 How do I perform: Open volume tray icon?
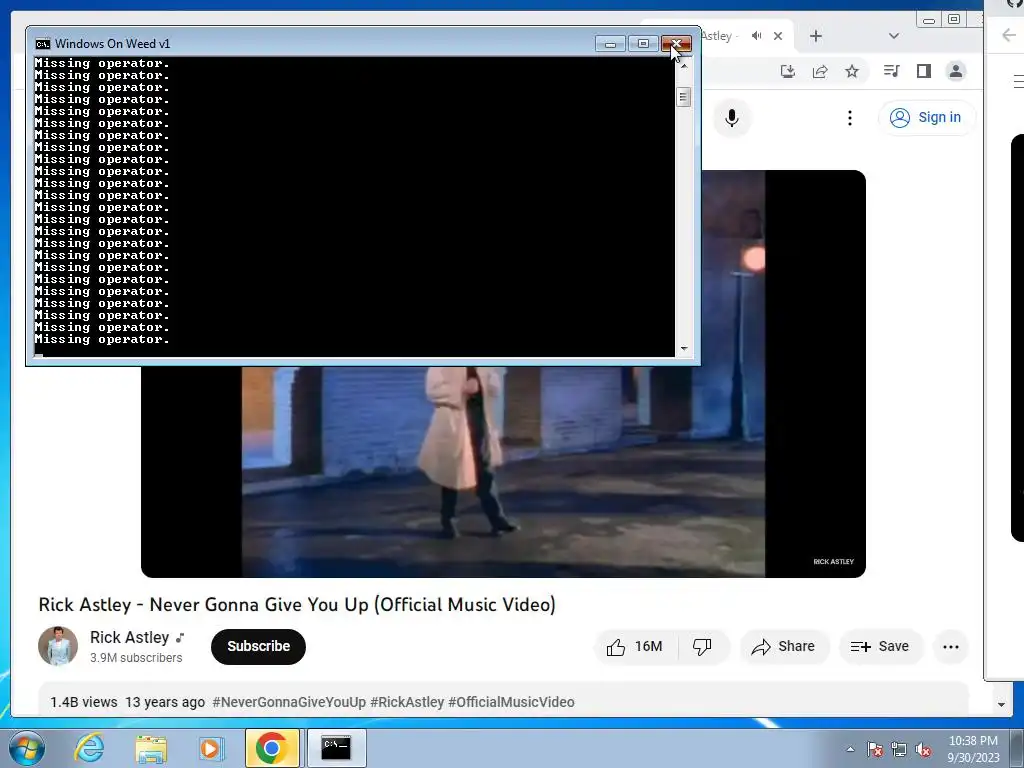tap(923, 749)
